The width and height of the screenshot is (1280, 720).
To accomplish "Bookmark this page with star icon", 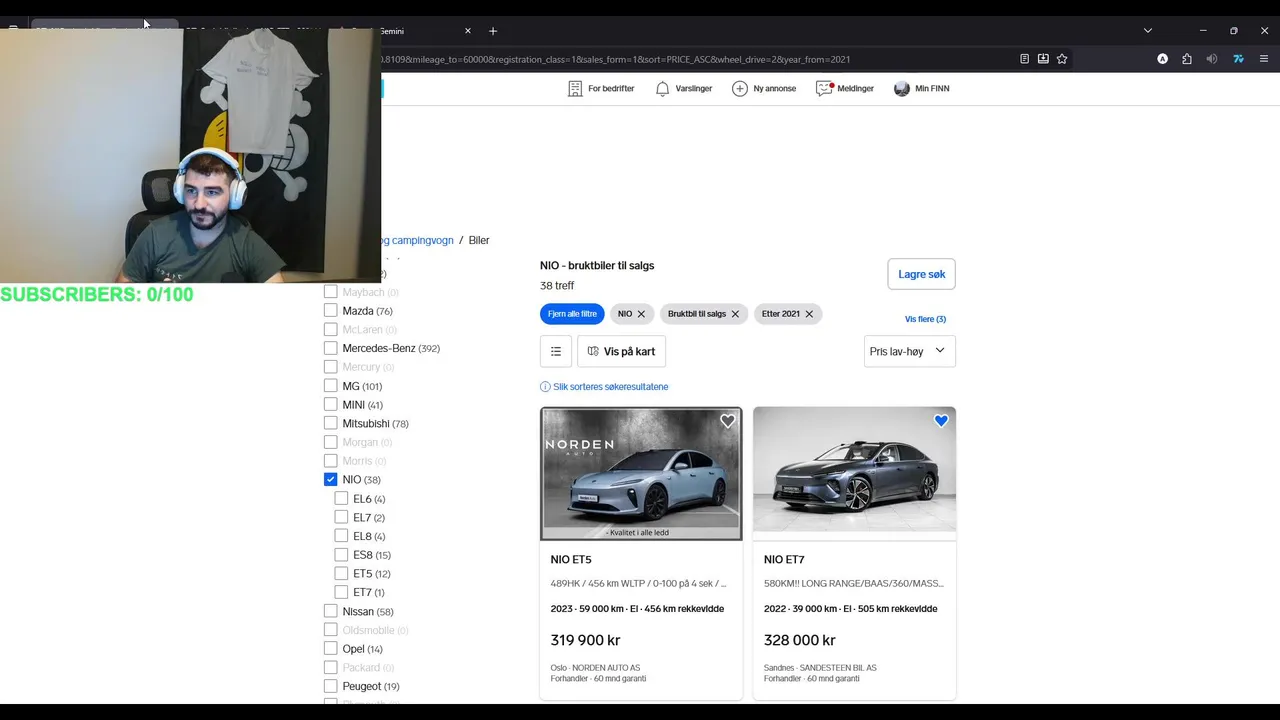I will tap(1062, 59).
